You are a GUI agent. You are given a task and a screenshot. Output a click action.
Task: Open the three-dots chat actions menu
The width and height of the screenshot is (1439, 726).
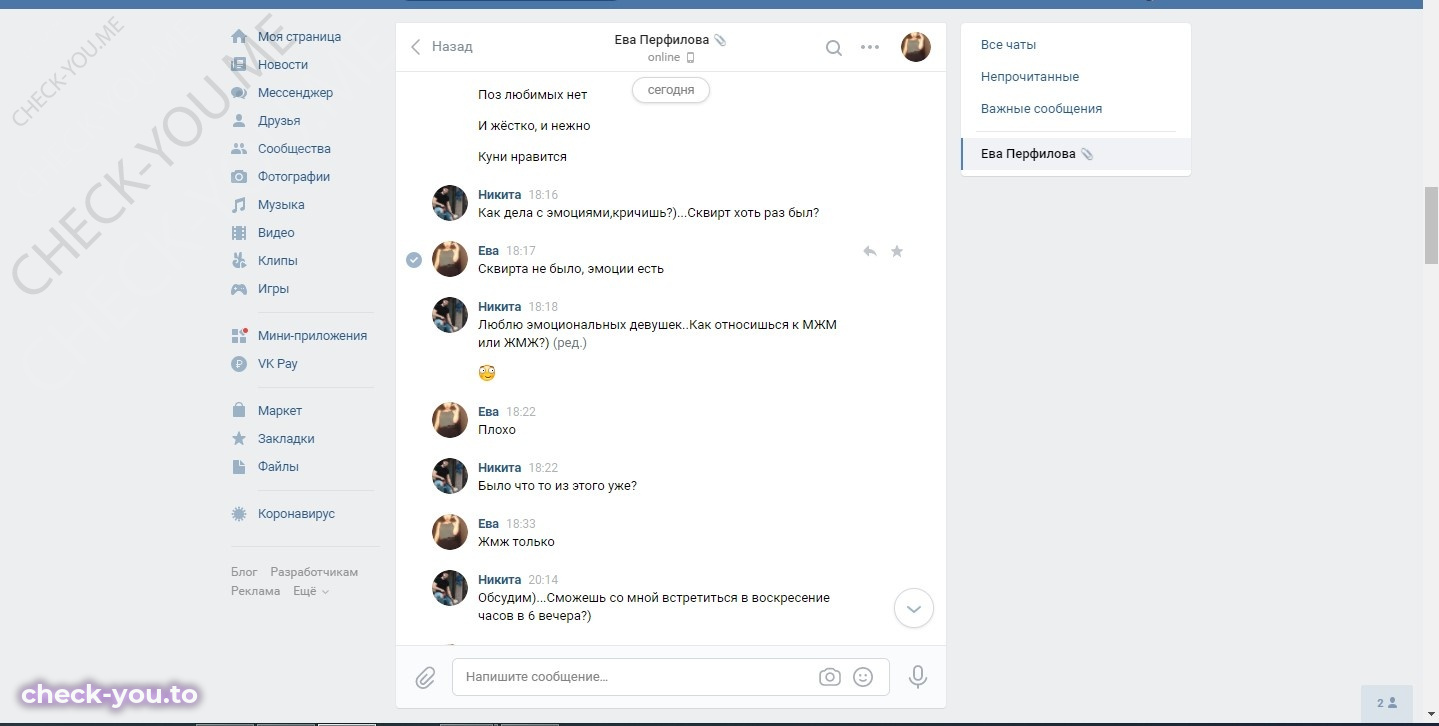(x=870, y=47)
